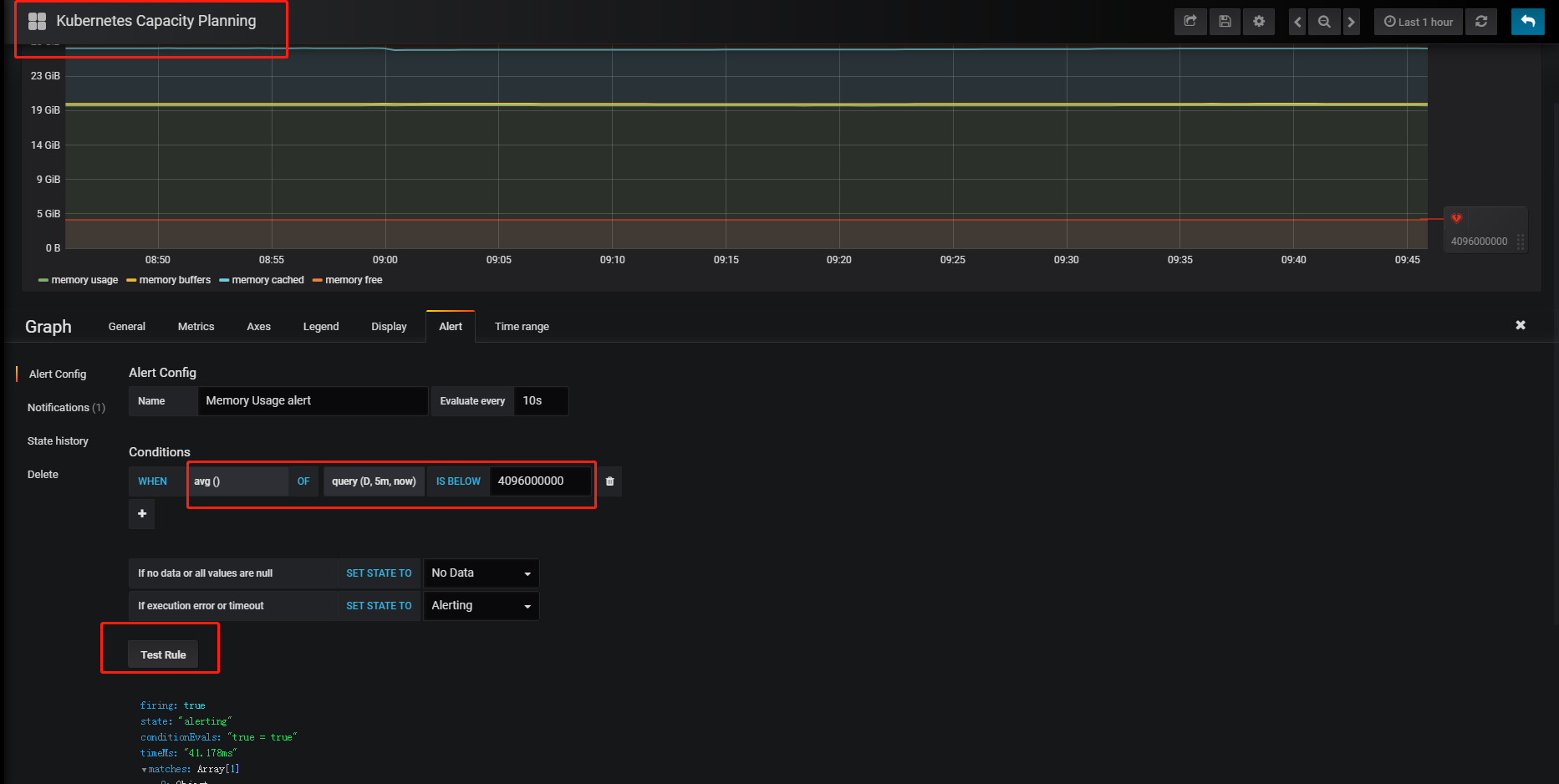Grab the threshold handle drag grip

(1521, 242)
